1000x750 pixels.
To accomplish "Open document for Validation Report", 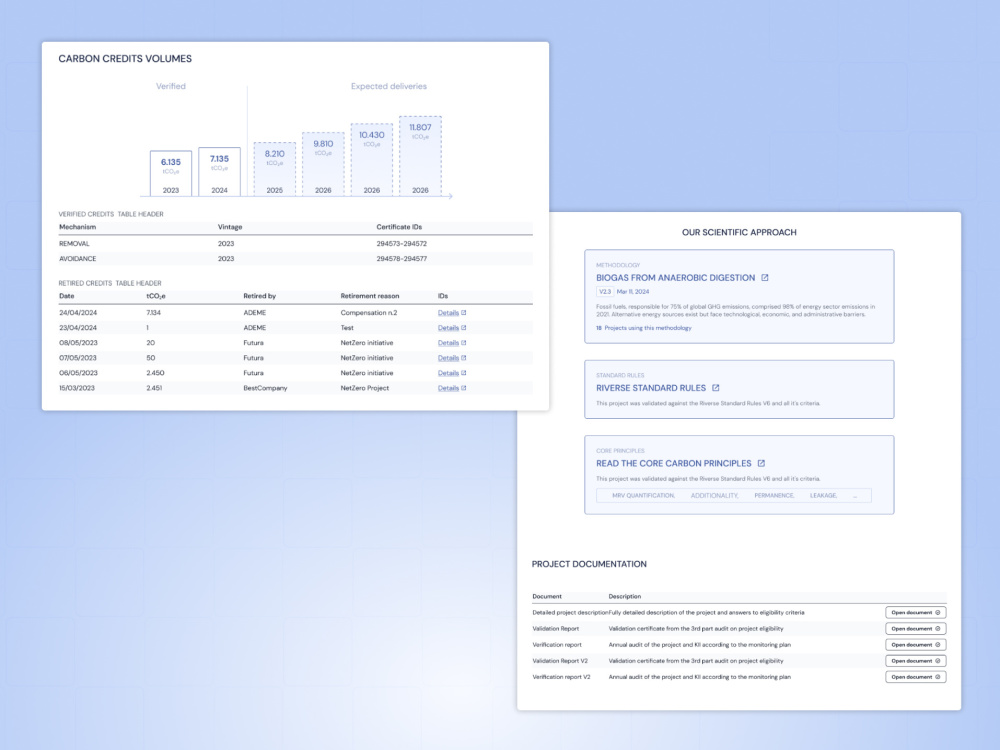I will pyautogui.click(x=915, y=628).
